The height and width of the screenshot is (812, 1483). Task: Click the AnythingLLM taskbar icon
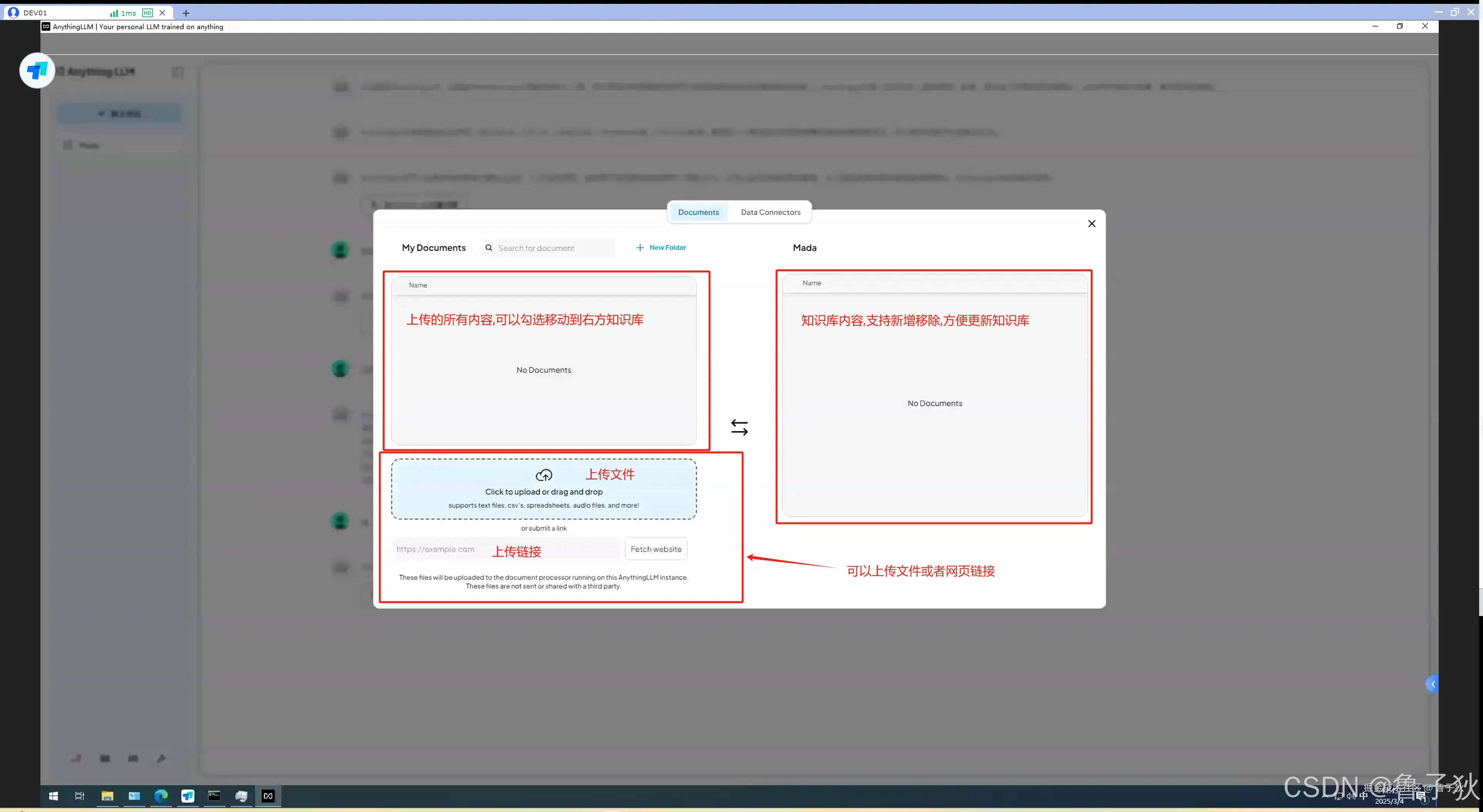[x=268, y=796]
